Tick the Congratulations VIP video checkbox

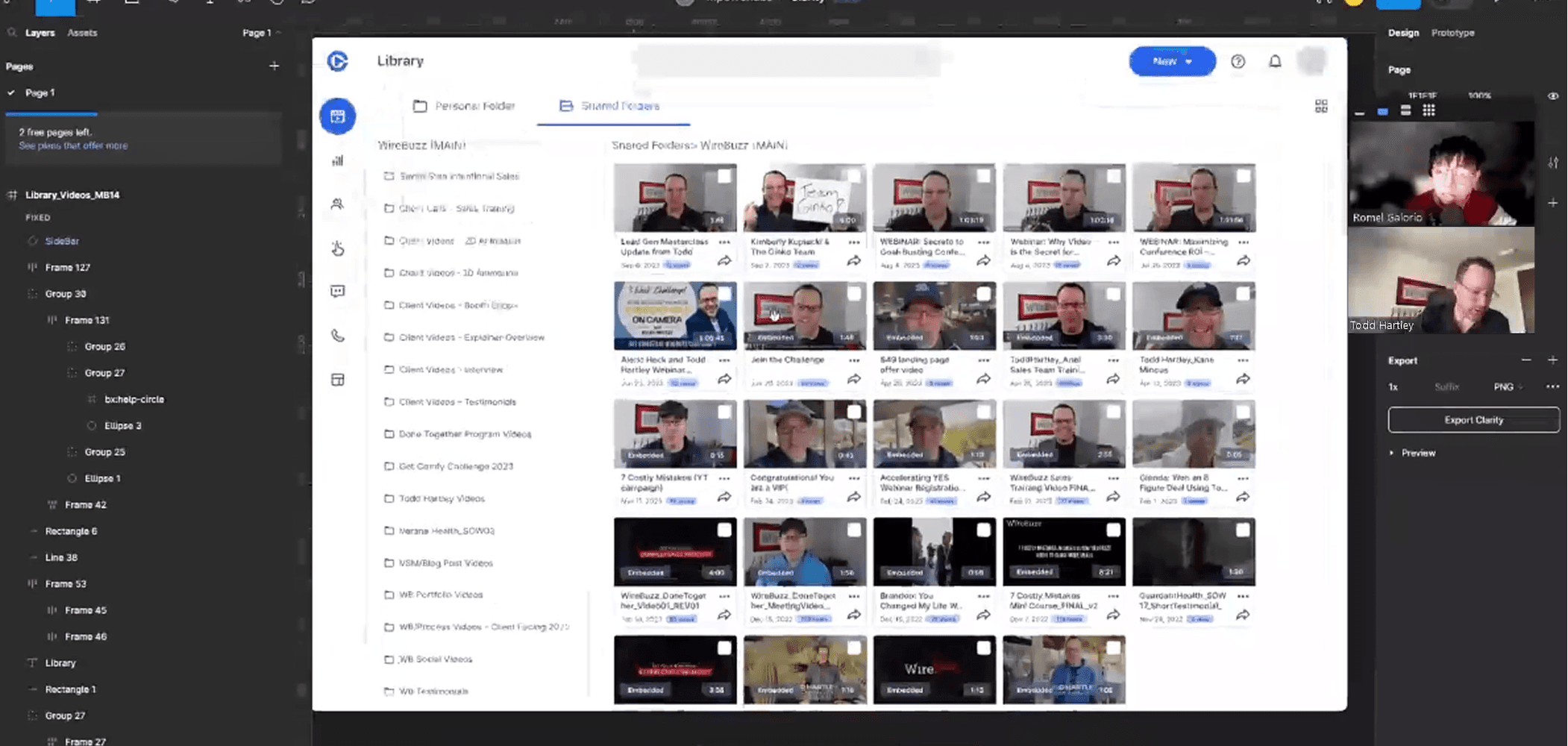click(853, 412)
